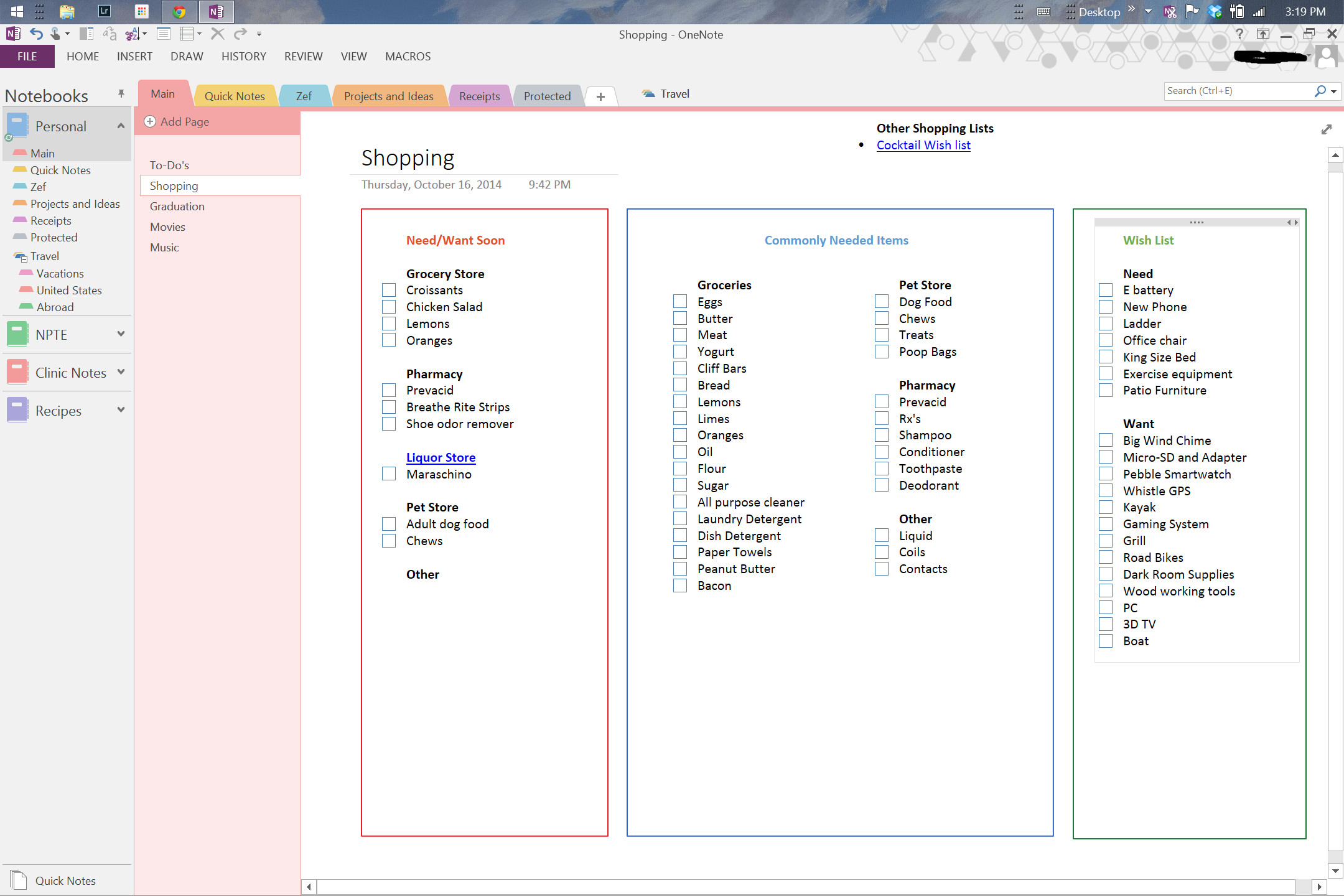Toggle the Croissants checkbox in Grocery Store
Image resolution: width=1344 pixels, height=896 pixels.
[x=390, y=290]
